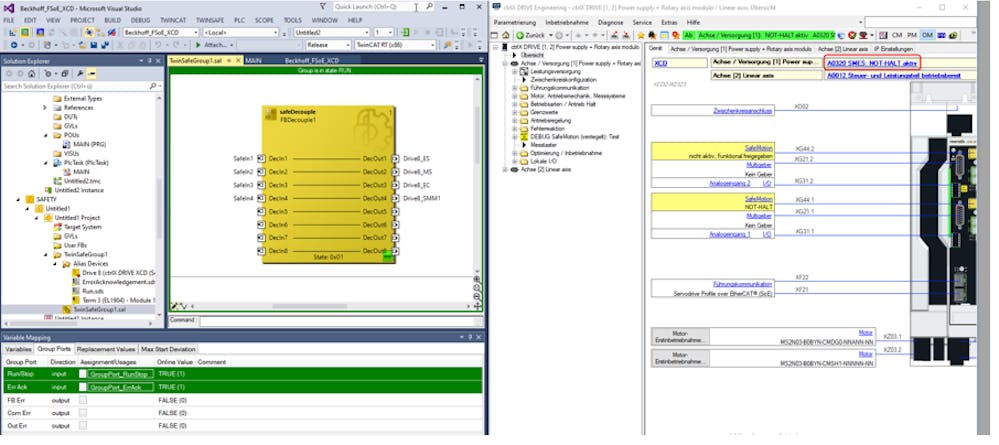Click the Zwischenkreisanschluss link
999x445 pixels.
(743, 110)
